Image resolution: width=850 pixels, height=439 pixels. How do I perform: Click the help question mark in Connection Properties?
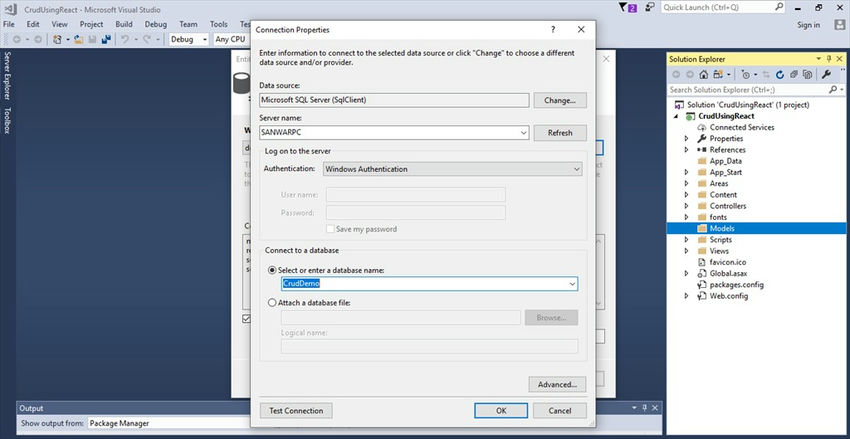click(553, 30)
